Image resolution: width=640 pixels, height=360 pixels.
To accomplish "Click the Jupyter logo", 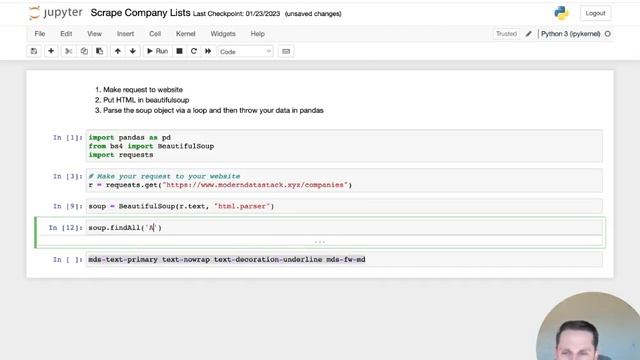I will (x=56, y=13).
